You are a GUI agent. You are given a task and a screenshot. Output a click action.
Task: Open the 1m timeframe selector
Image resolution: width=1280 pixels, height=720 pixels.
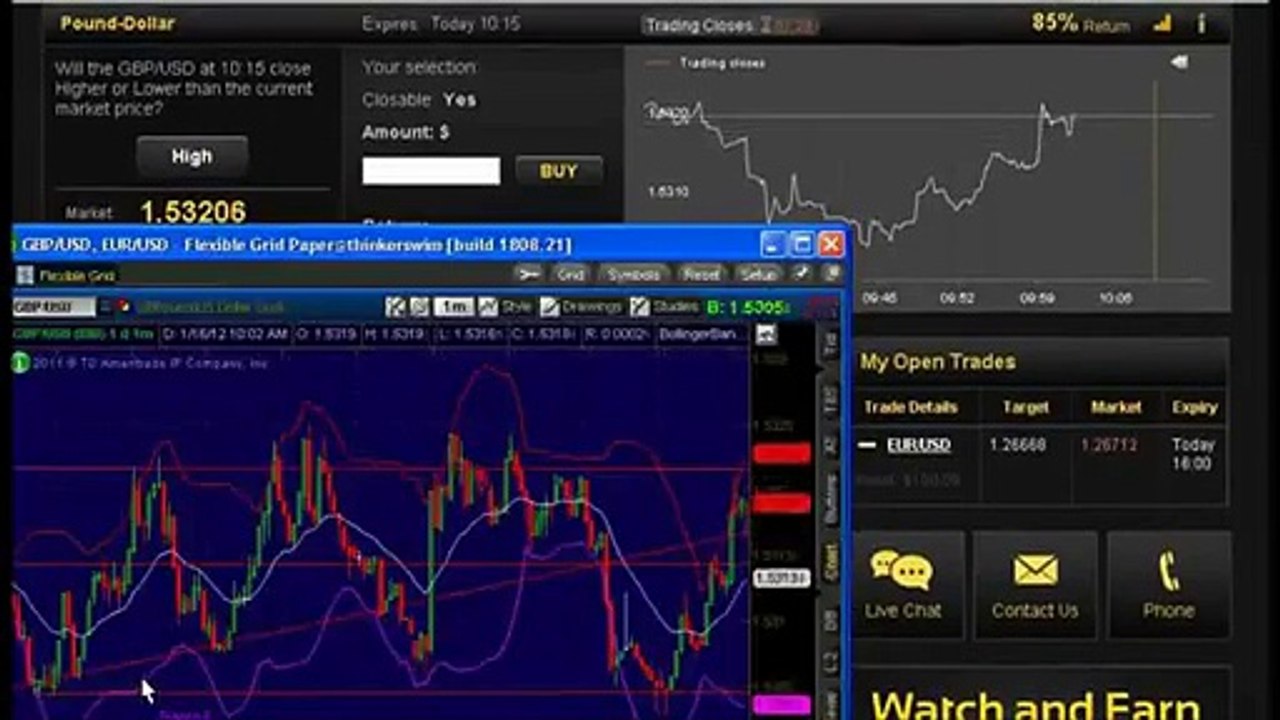click(454, 307)
